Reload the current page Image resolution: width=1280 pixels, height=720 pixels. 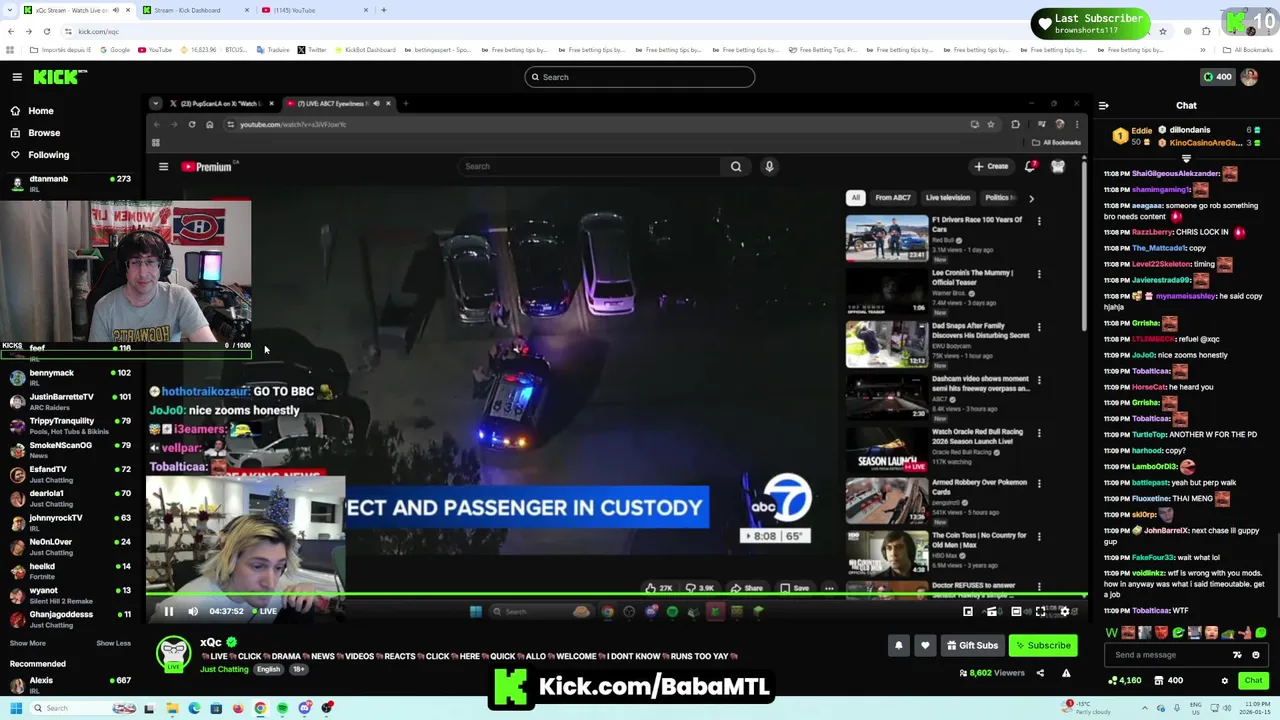(46, 31)
